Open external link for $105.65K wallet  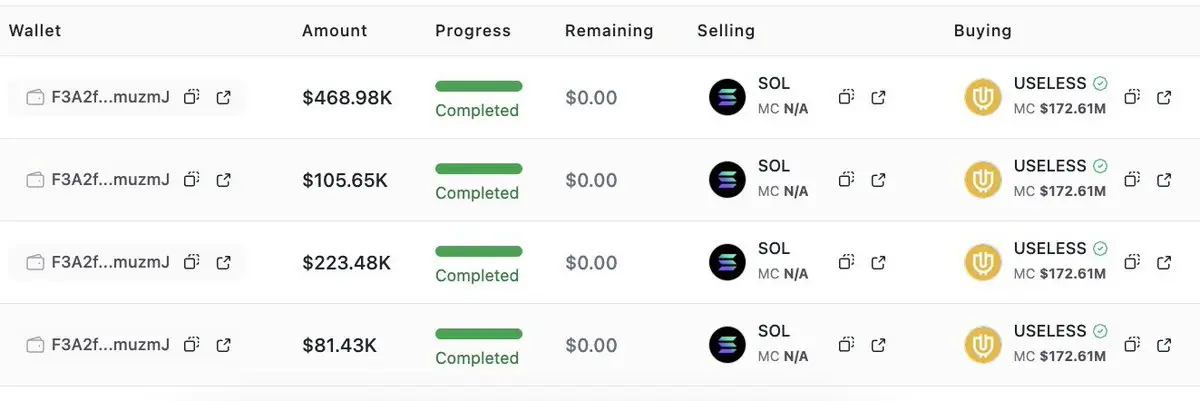pyautogui.click(x=224, y=180)
